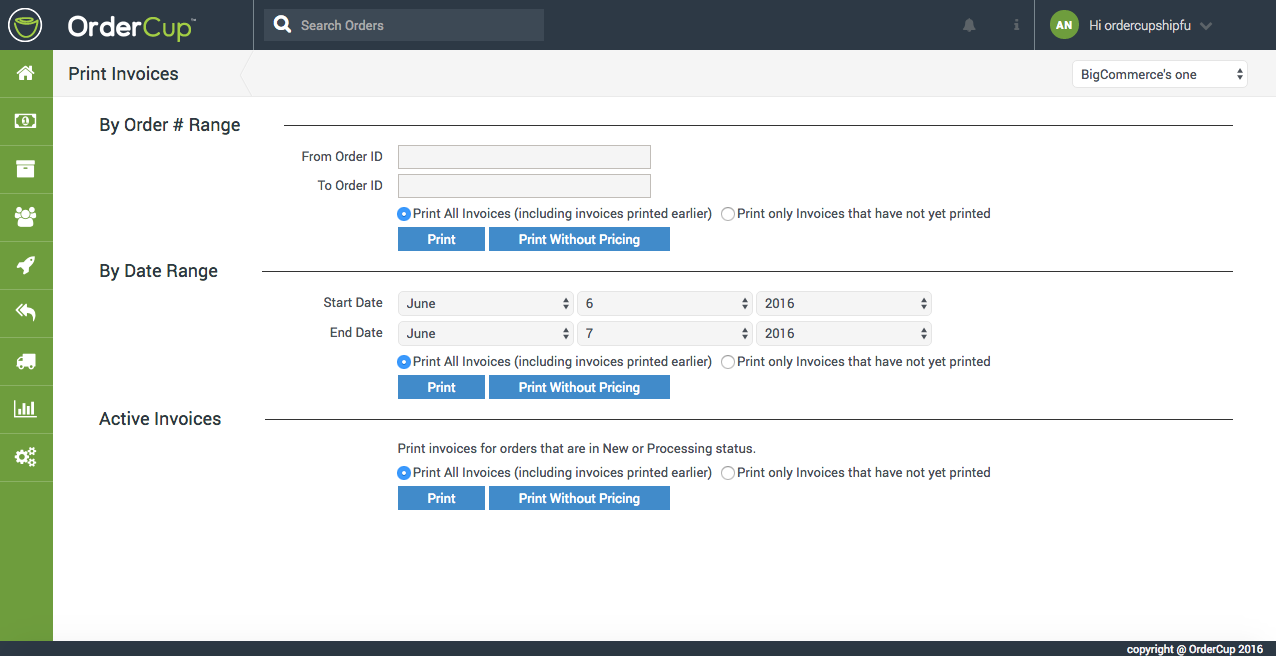Click Print in Active Invoices section
The height and width of the screenshot is (656, 1276).
click(441, 498)
